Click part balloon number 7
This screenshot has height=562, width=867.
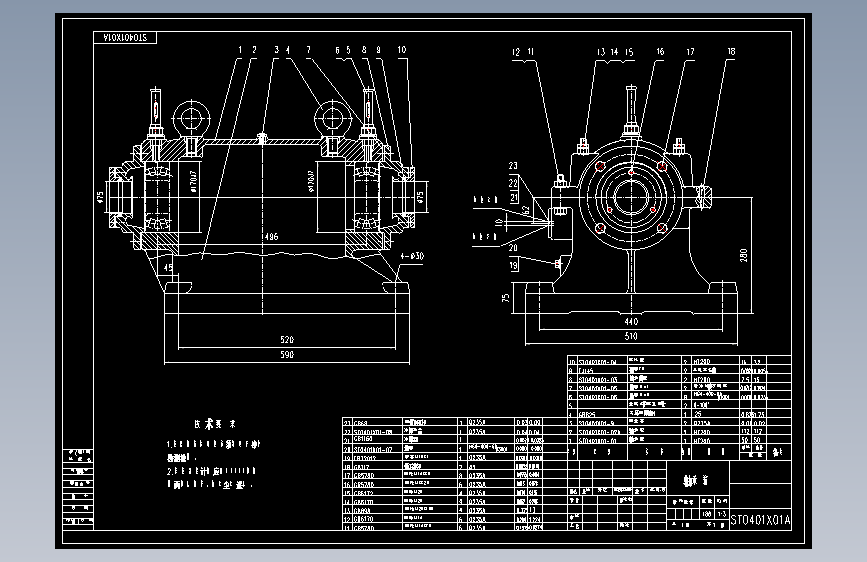click(309, 50)
